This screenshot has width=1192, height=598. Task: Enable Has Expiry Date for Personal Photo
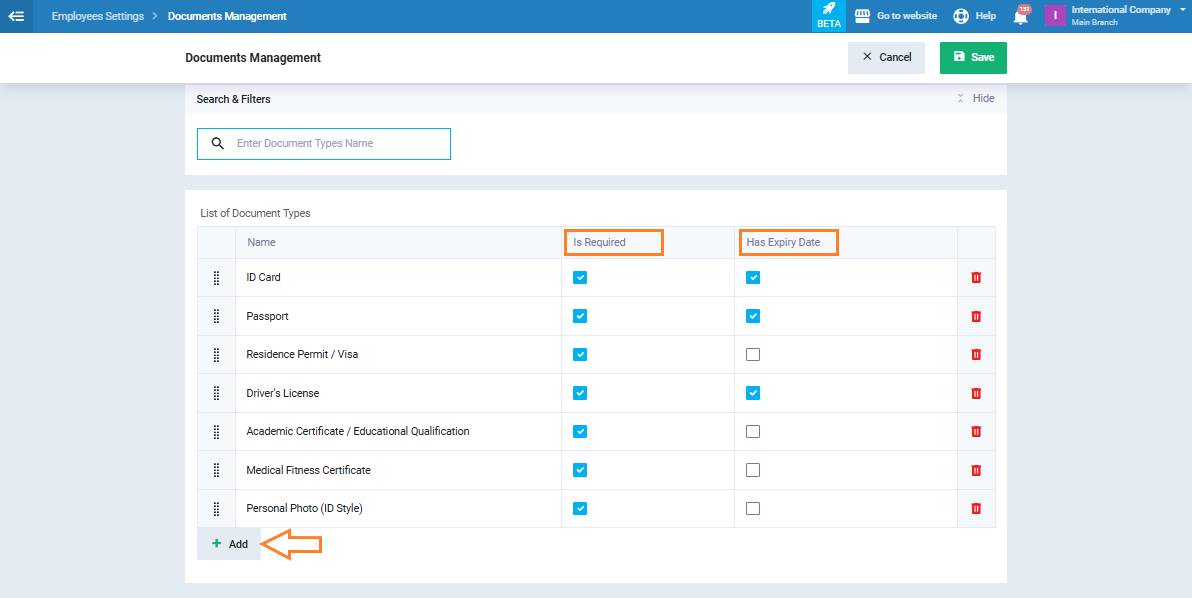(753, 508)
